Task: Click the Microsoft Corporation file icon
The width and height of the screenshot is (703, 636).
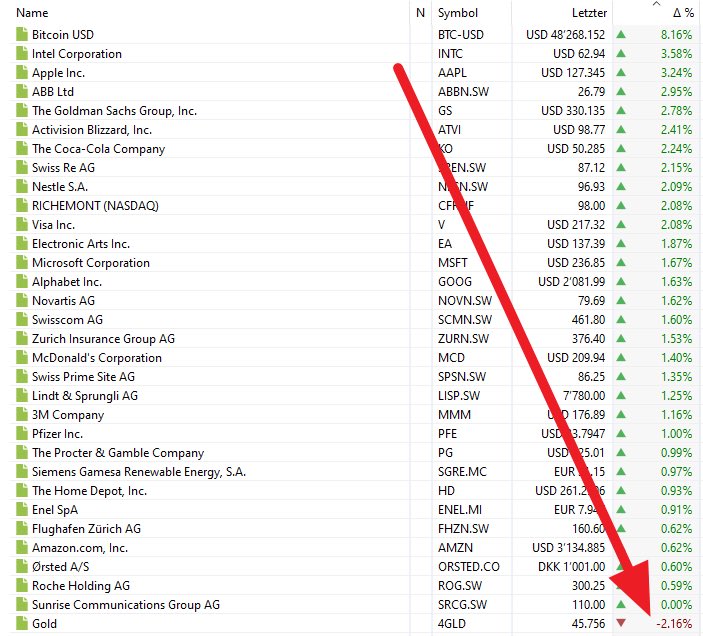Action: pyautogui.click(x=22, y=262)
